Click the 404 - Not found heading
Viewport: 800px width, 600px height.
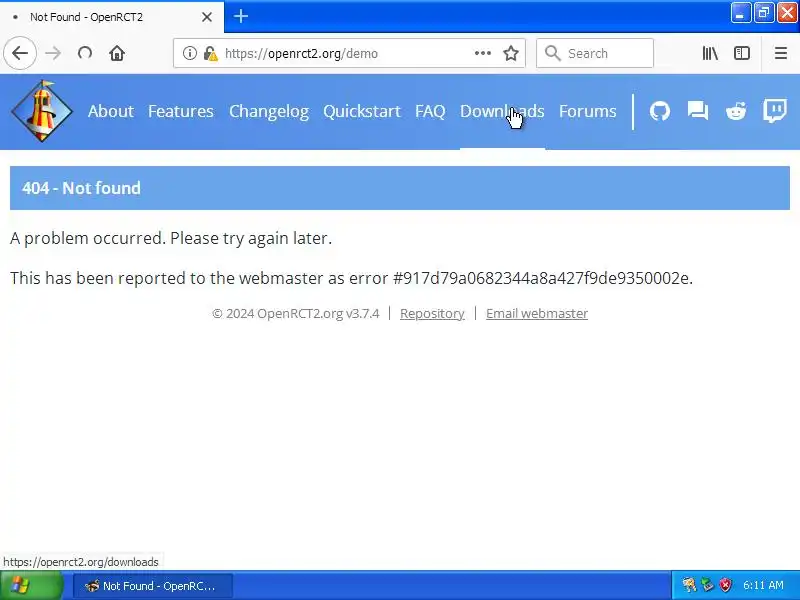pyautogui.click(x=81, y=188)
